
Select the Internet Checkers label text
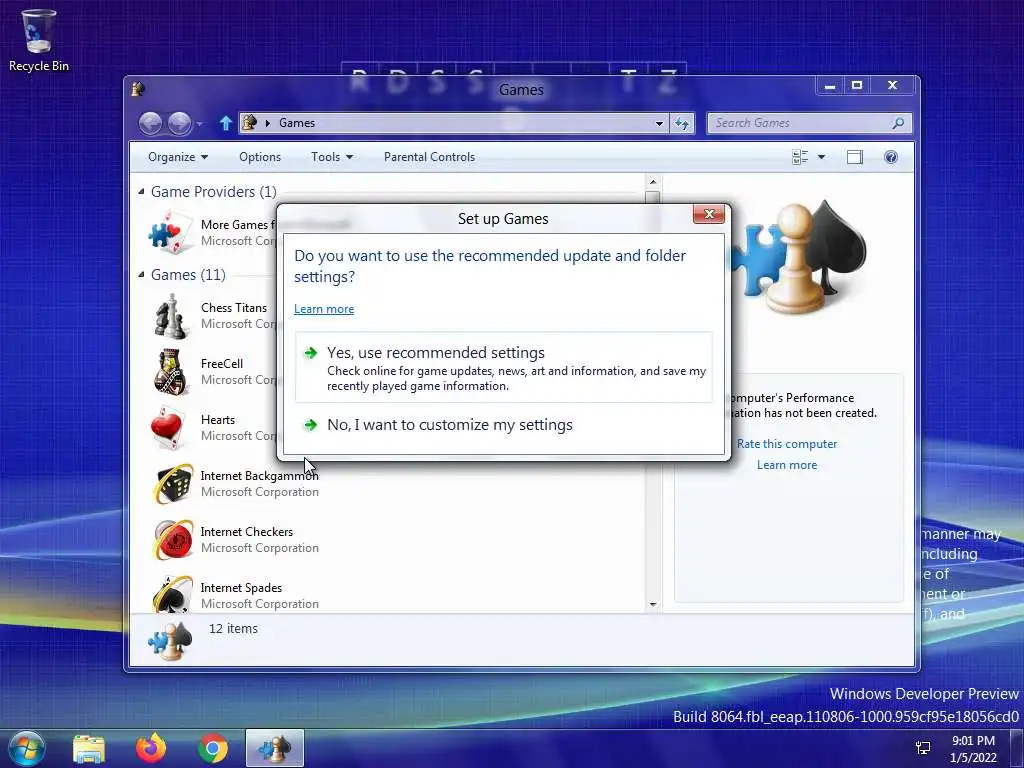click(x=246, y=532)
